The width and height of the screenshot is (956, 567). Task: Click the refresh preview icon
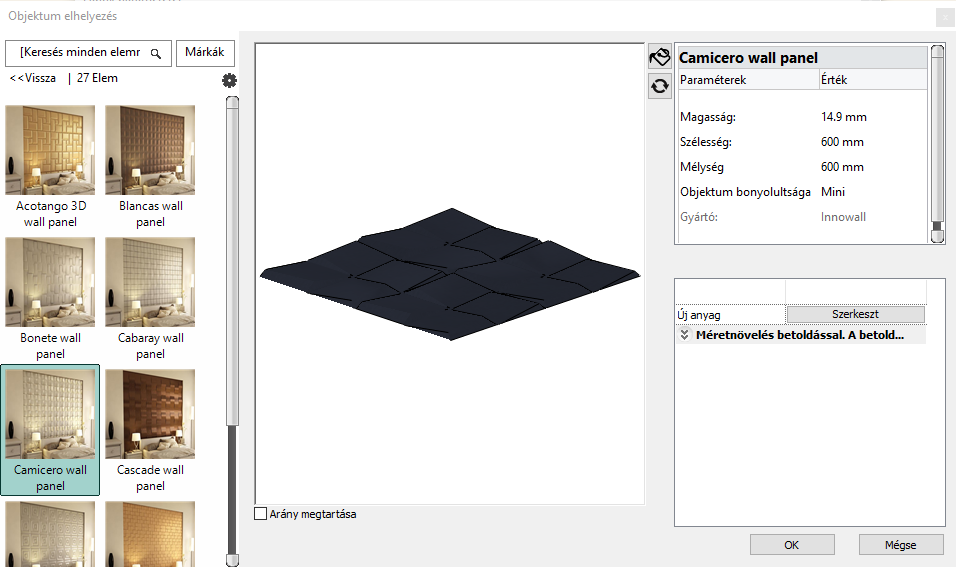pos(660,86)
